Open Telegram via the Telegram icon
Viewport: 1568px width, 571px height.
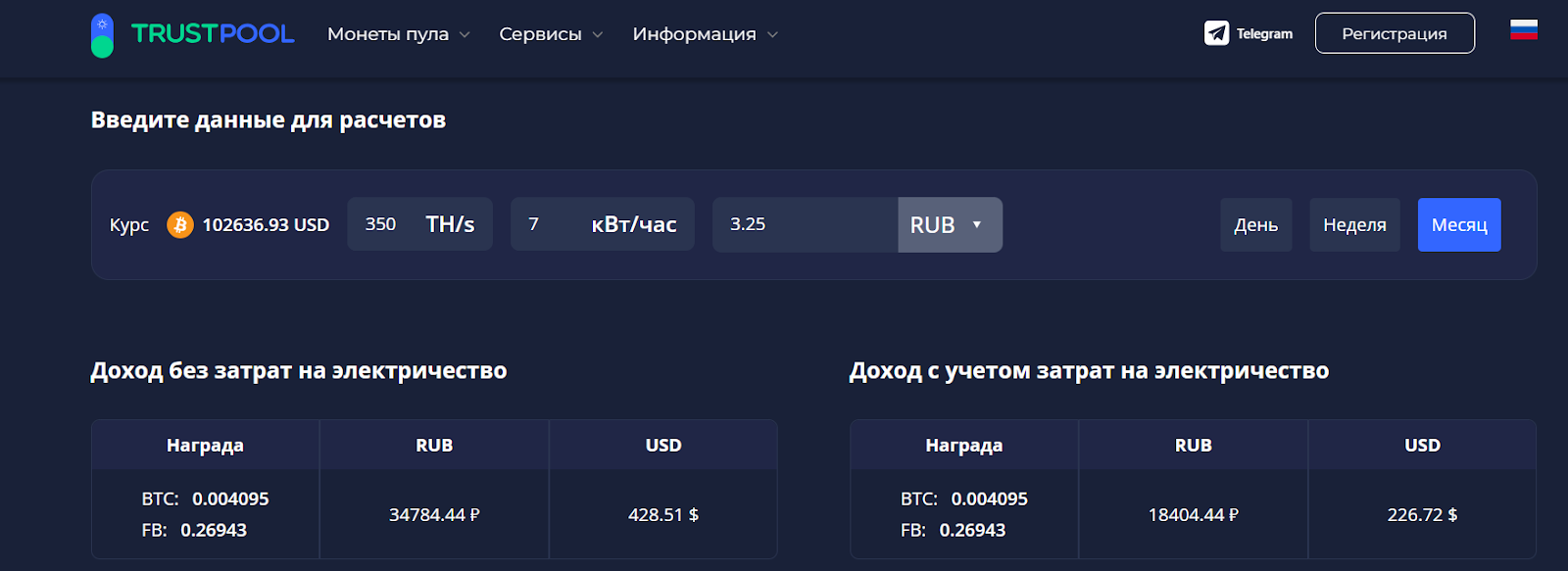pyautogui.click(x=1215, y=32)
